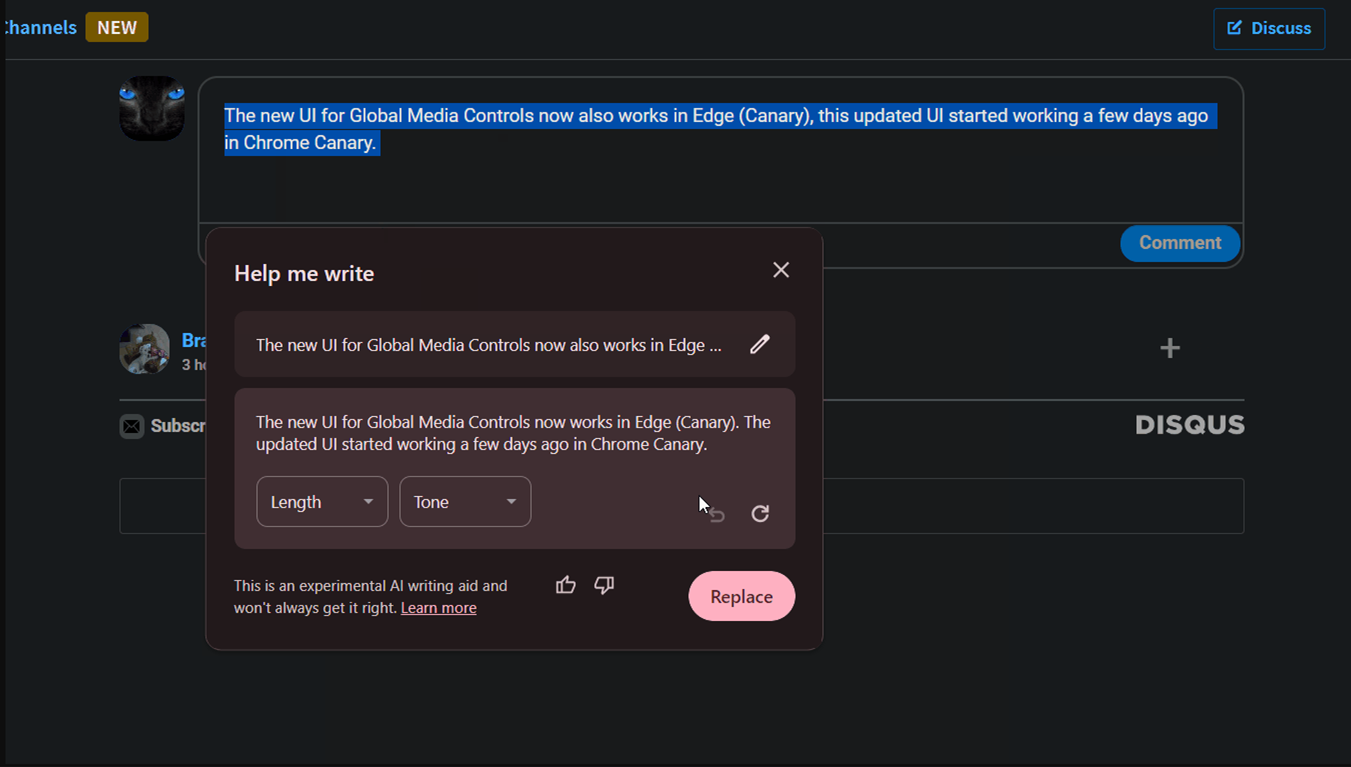Click the Channels link at top

(x=40, y=28)
